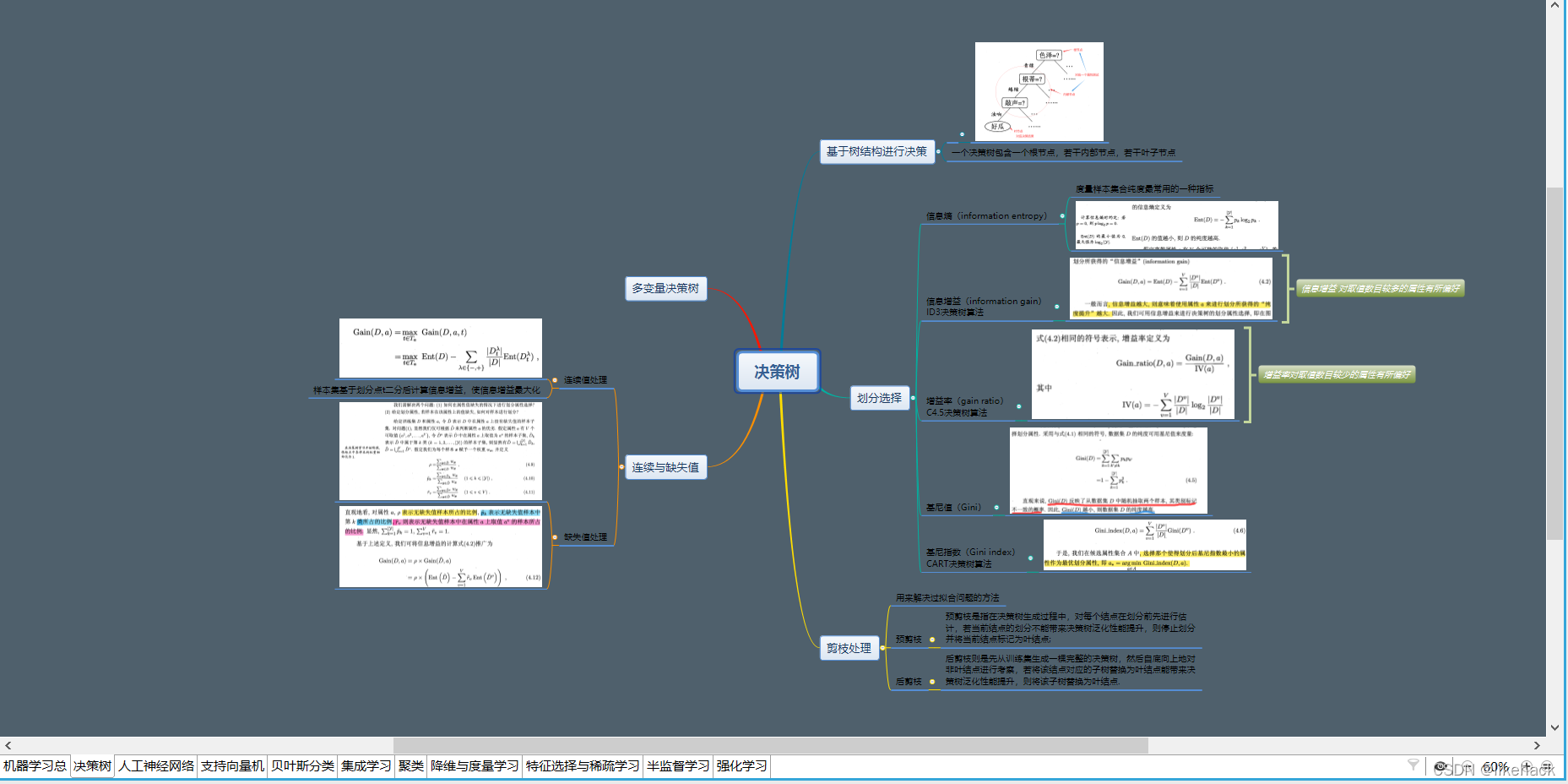Click the horizontal scrollbar thumb
The width and height of the screenshot is (1568, 784).
click(770, 745)
